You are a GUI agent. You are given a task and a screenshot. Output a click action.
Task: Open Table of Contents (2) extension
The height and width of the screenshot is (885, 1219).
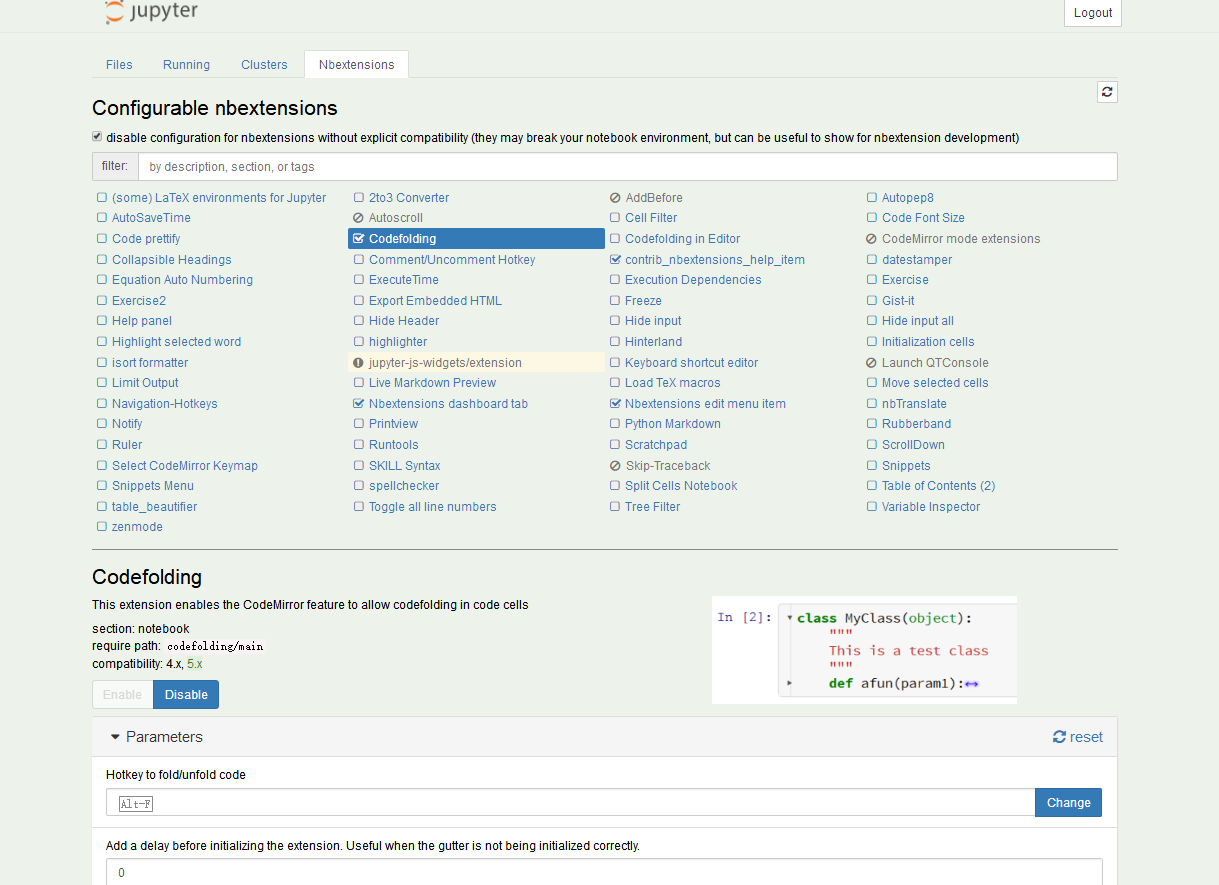click(x=939, y=486)
